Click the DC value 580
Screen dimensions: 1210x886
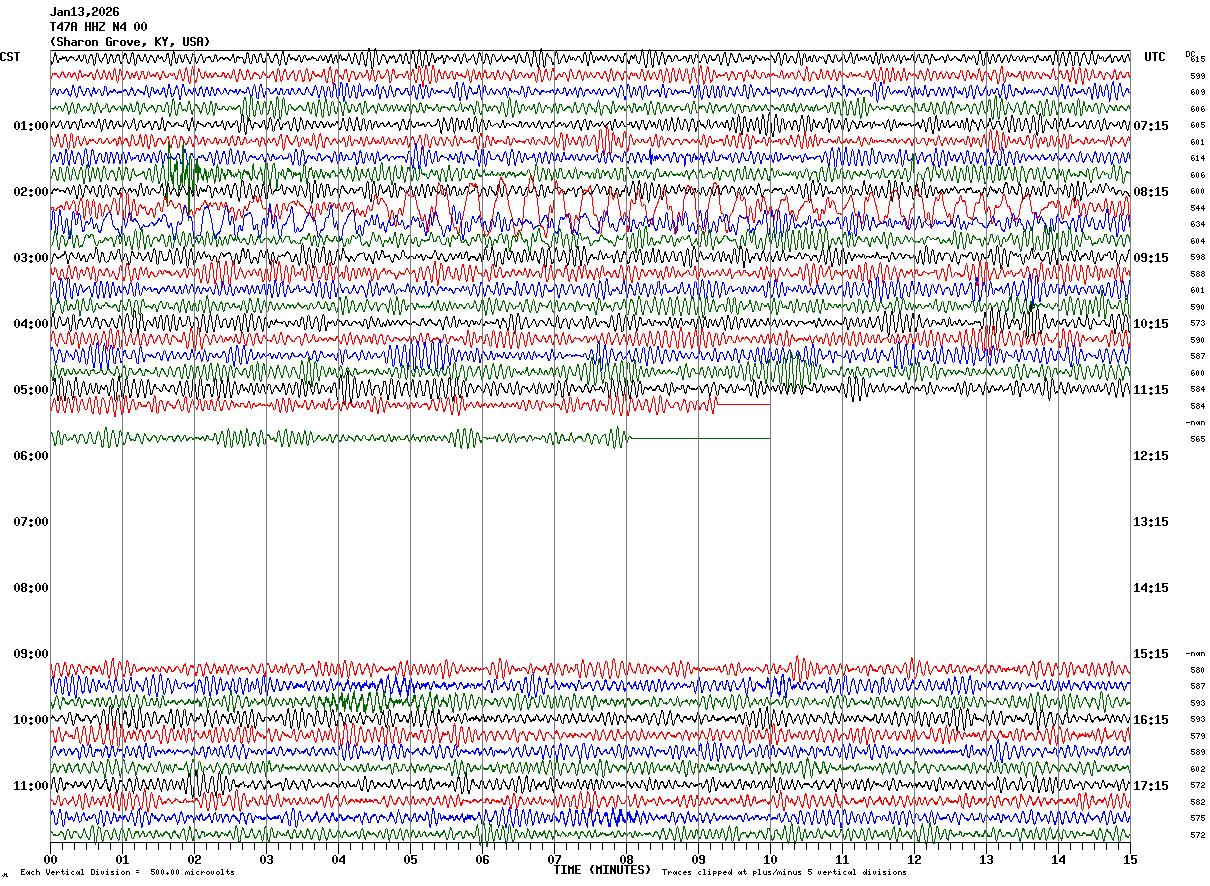pyautogui.click(x=1197, y=670)
